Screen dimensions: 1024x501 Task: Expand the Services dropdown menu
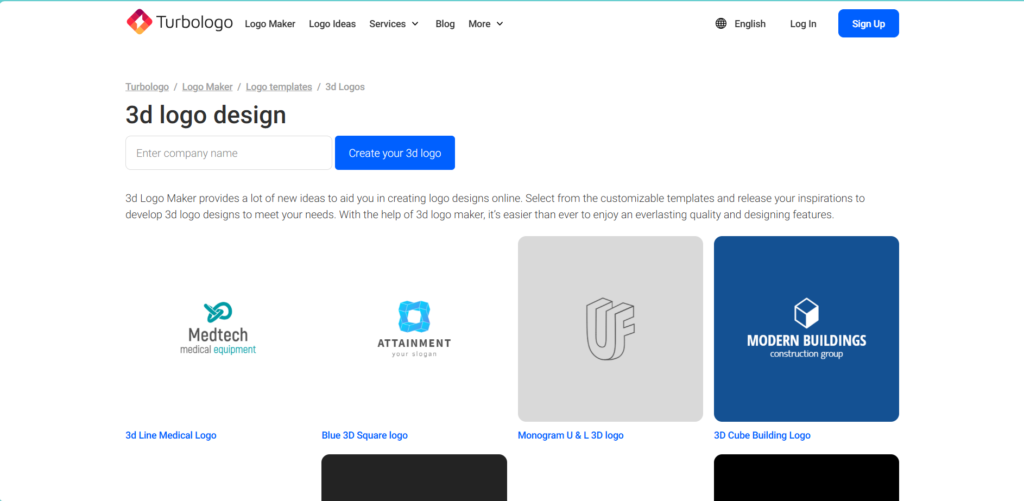(x=393, y=24)
